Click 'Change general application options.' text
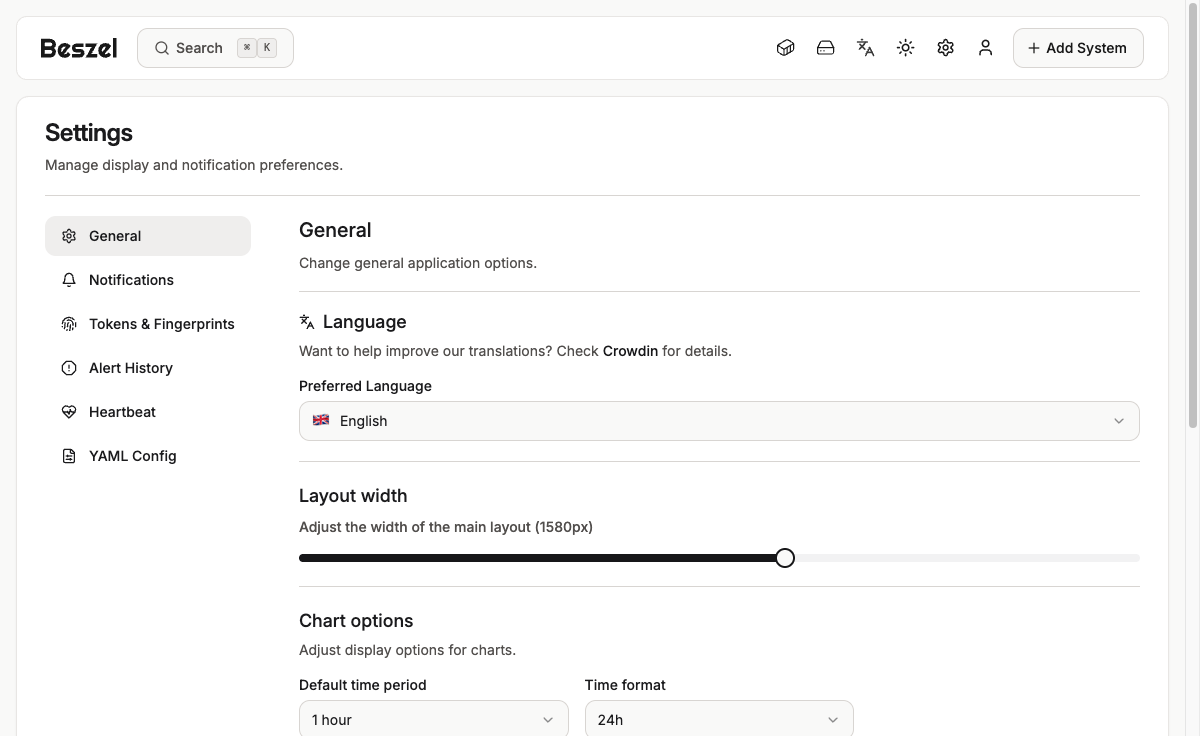The width and height of the screenshot is (1200, 736). coord(418,263)
